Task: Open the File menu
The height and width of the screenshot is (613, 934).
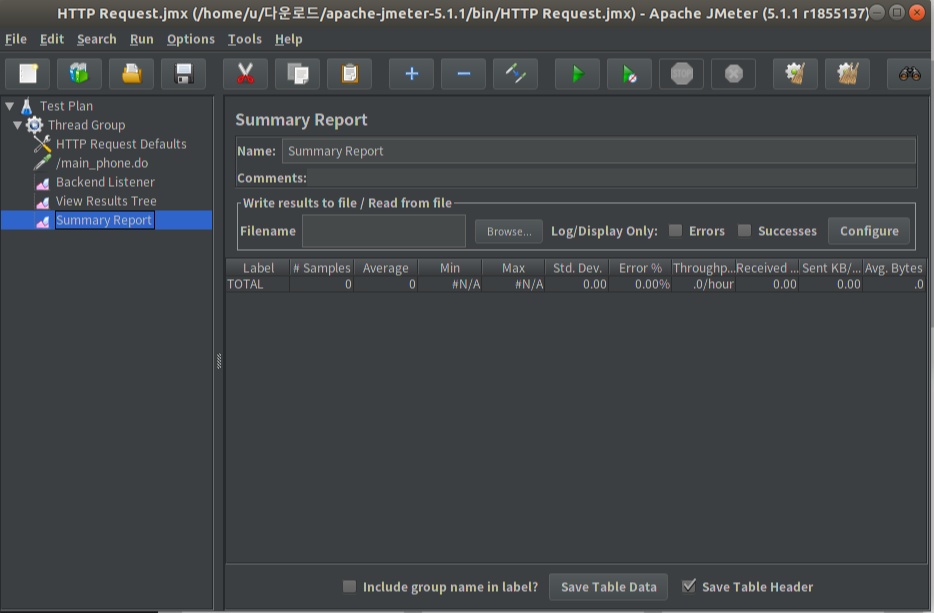Action: 15,39
